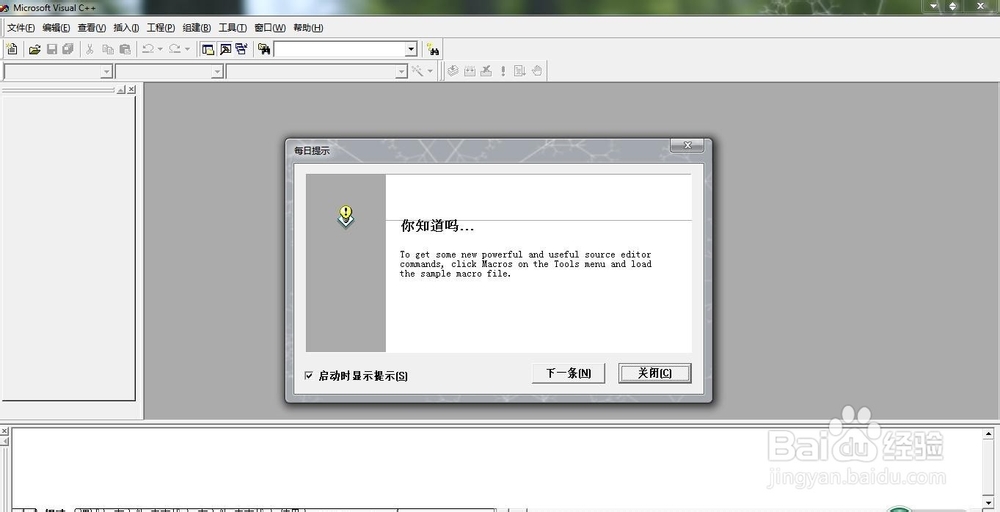Screen dimensions: 1000x512
Task: Click the output panel scroll-up arrow
Action: pyautogui.click(x=989, y=434)
